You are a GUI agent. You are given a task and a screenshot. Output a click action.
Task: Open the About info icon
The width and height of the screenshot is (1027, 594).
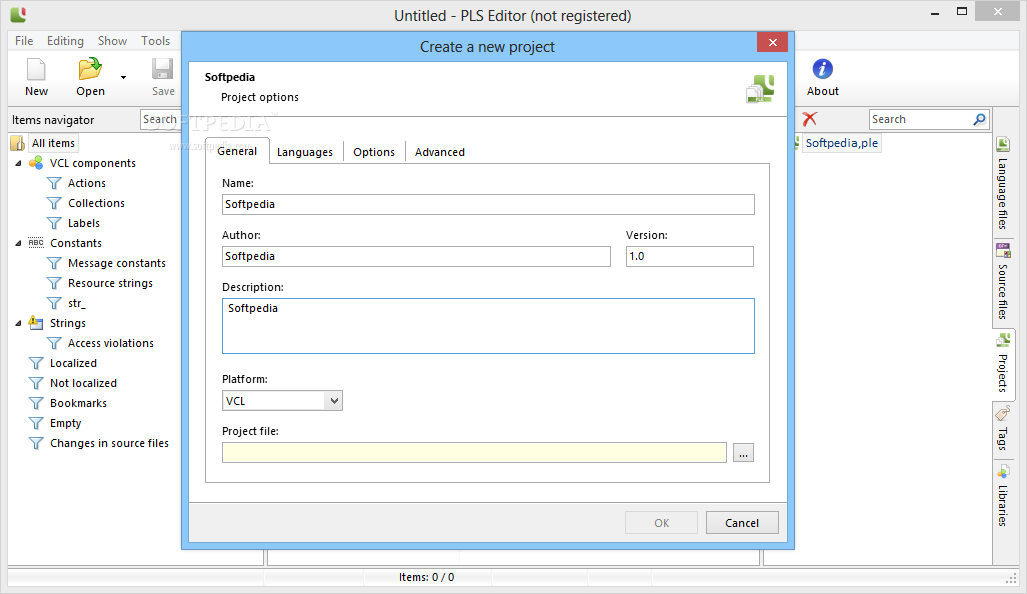coord(823,69)
